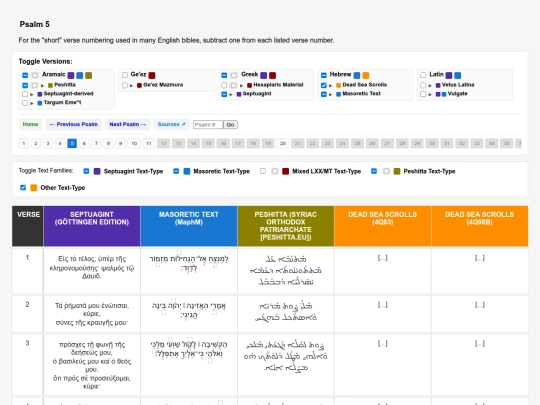The width and height of the screenshot is (540, 405).
Task: Check the Latin group checkbox
Action: pyautogui.click(x=423, y=75)
